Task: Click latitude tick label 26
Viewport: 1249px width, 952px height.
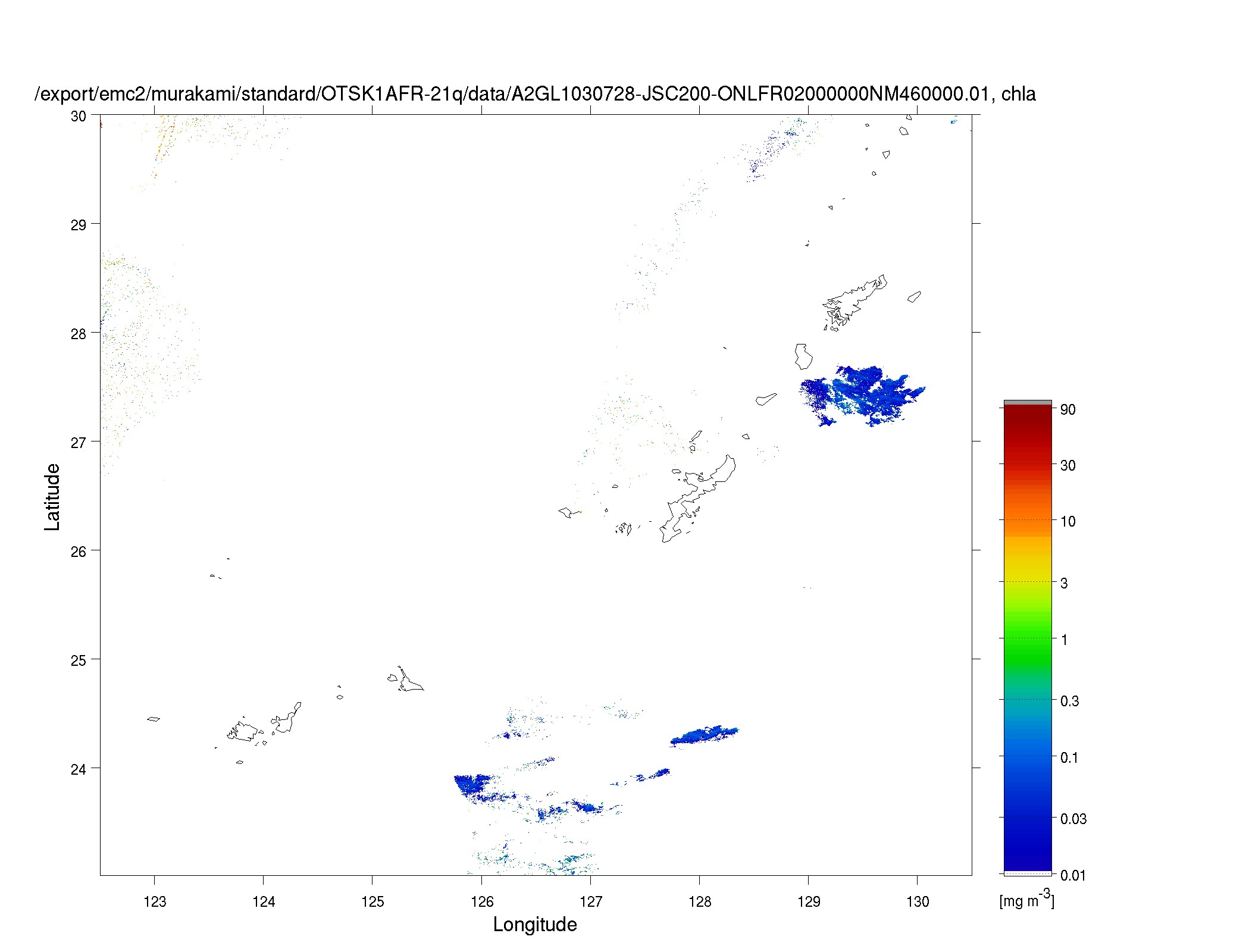Action: pos(78,552)
